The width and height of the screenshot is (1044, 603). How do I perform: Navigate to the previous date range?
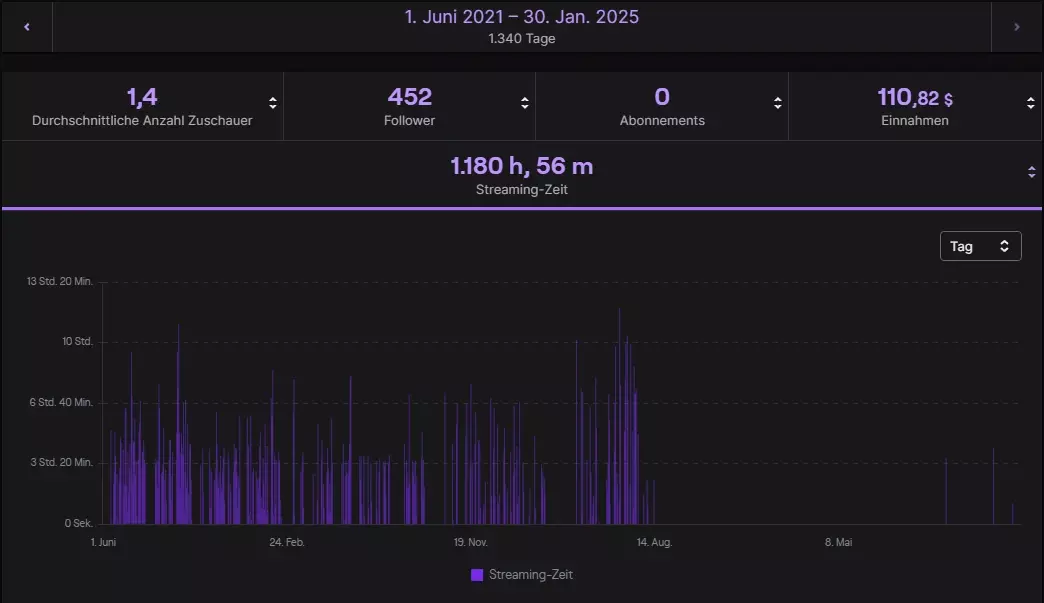[26, 27]
